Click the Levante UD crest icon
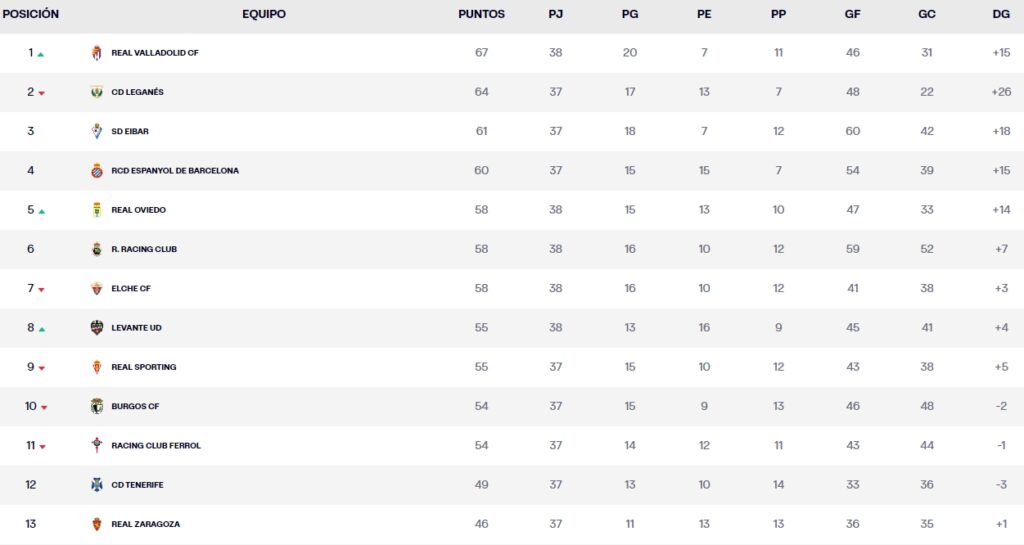 (97, 328)
